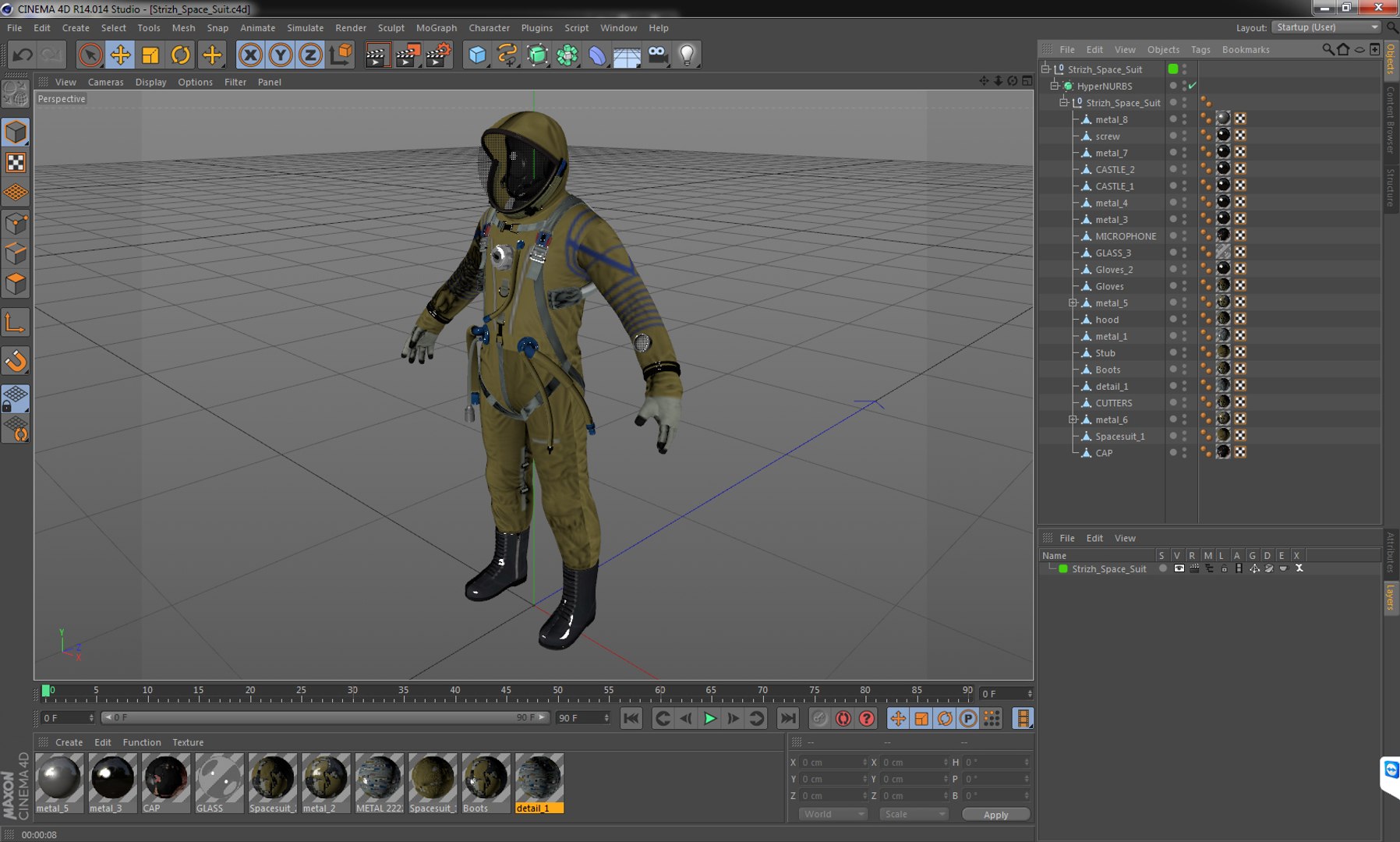
Task: Jump to end of animation
Action: (788, 718)
